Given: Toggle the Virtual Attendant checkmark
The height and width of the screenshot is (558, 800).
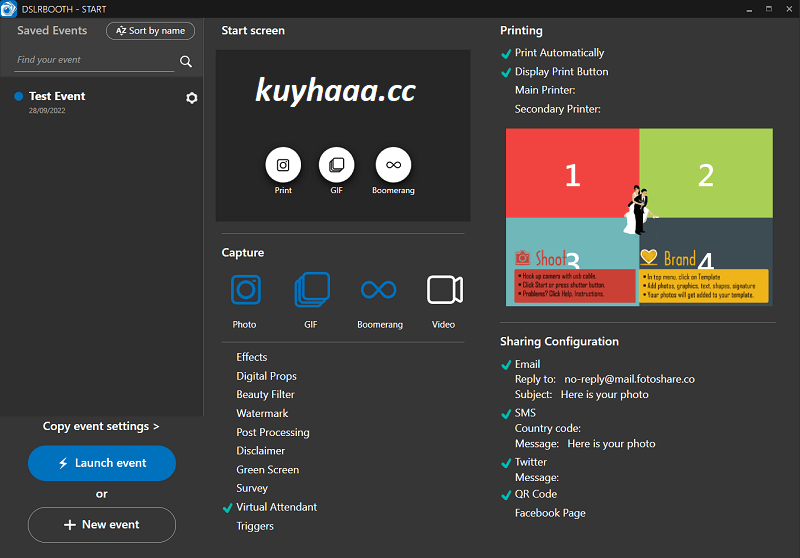Looking at the screenshot, I should pos(228,508).
